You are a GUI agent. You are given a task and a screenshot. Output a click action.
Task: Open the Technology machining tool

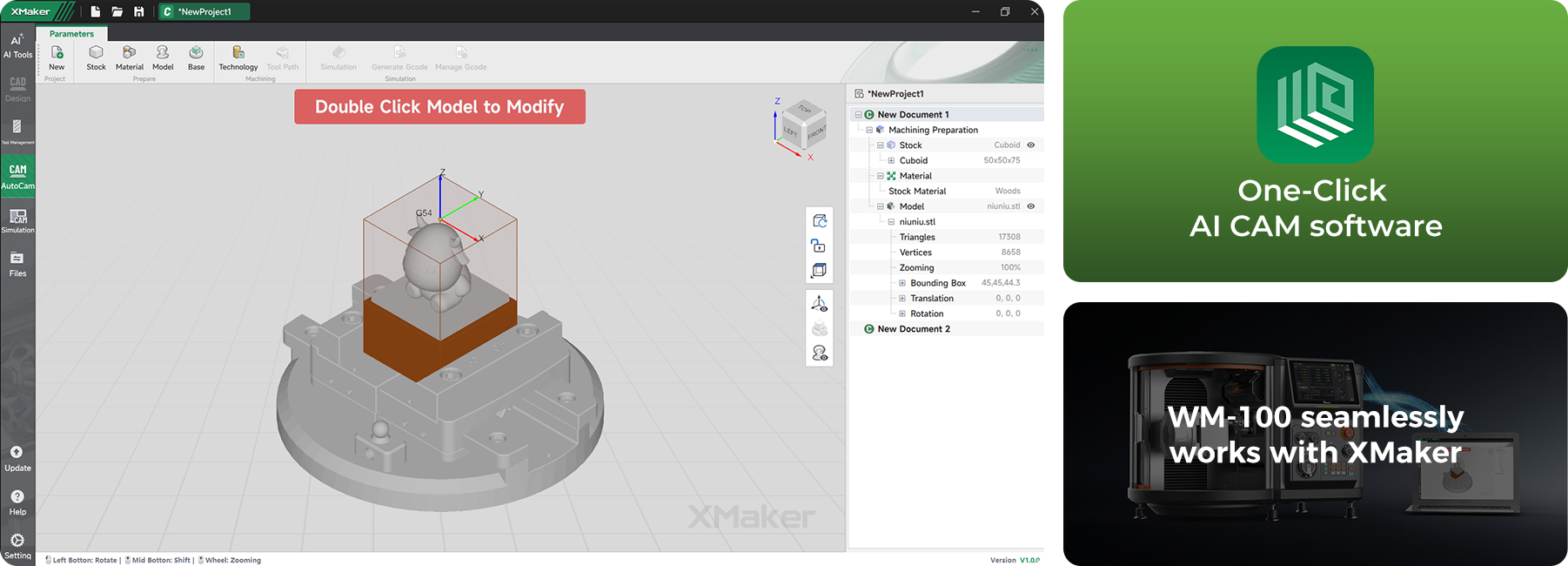(238, 54)
